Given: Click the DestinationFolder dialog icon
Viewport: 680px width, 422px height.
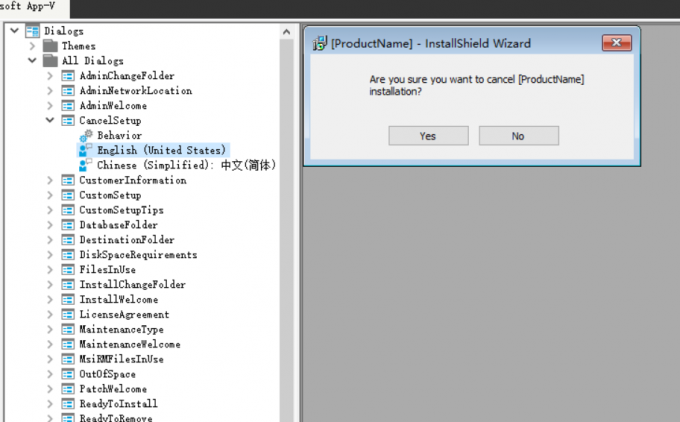Looking at the screenshot, I should [68, 240].
